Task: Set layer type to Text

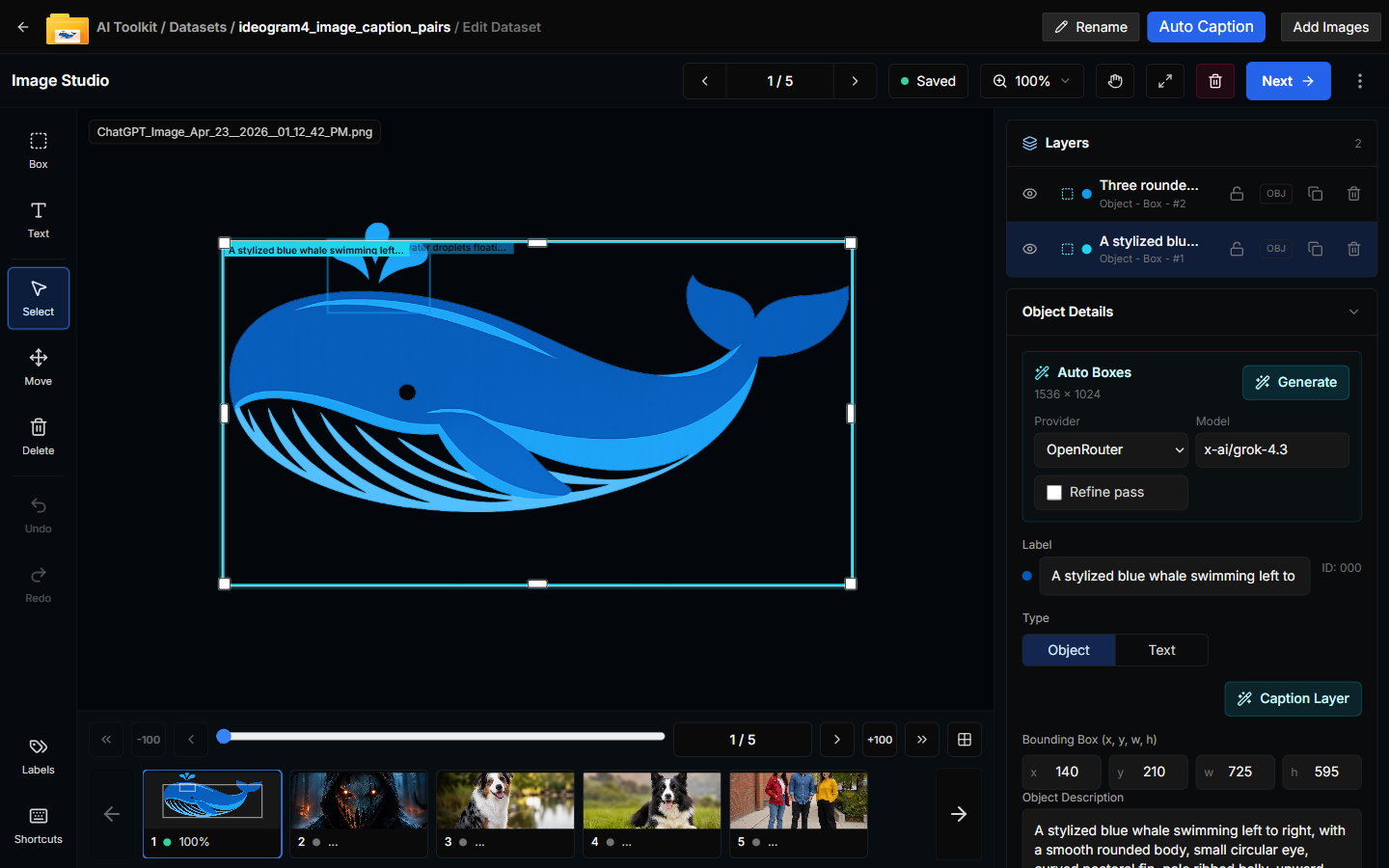Action: point(1161,650)
